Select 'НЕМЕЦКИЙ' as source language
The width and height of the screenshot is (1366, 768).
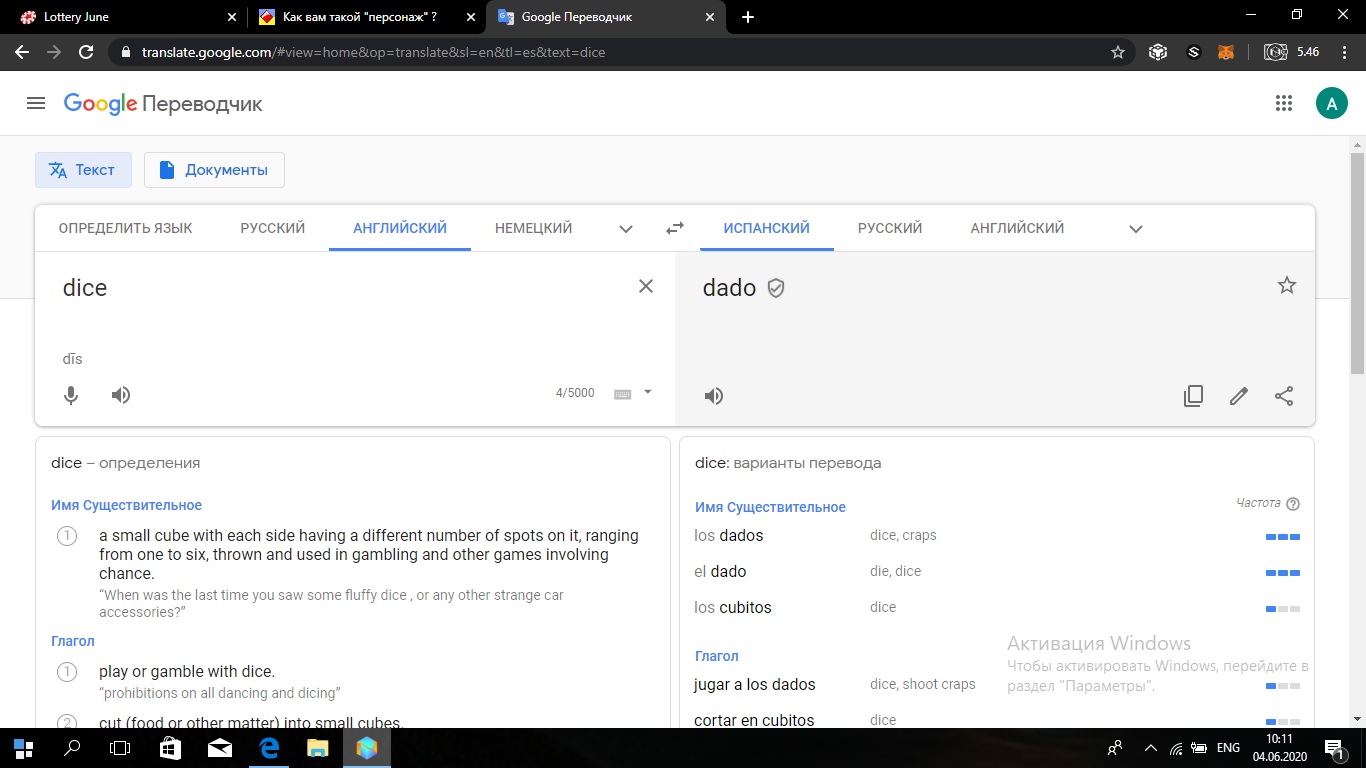click(x=534, y=228)
